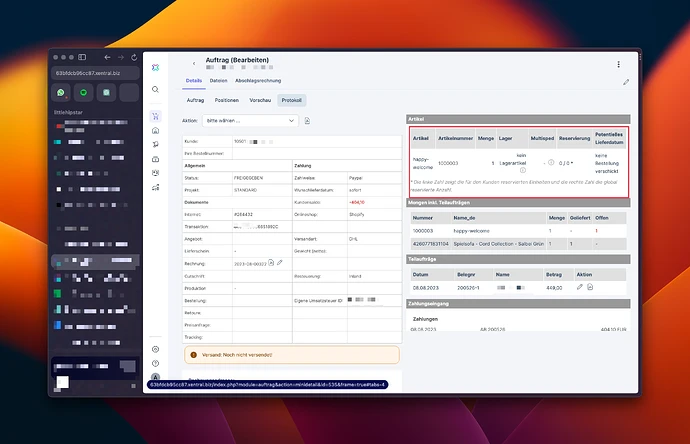Viewport: 690px width, 444px height.
Task: Open the Protokoll sub-tab
Action: pos(292,100)
